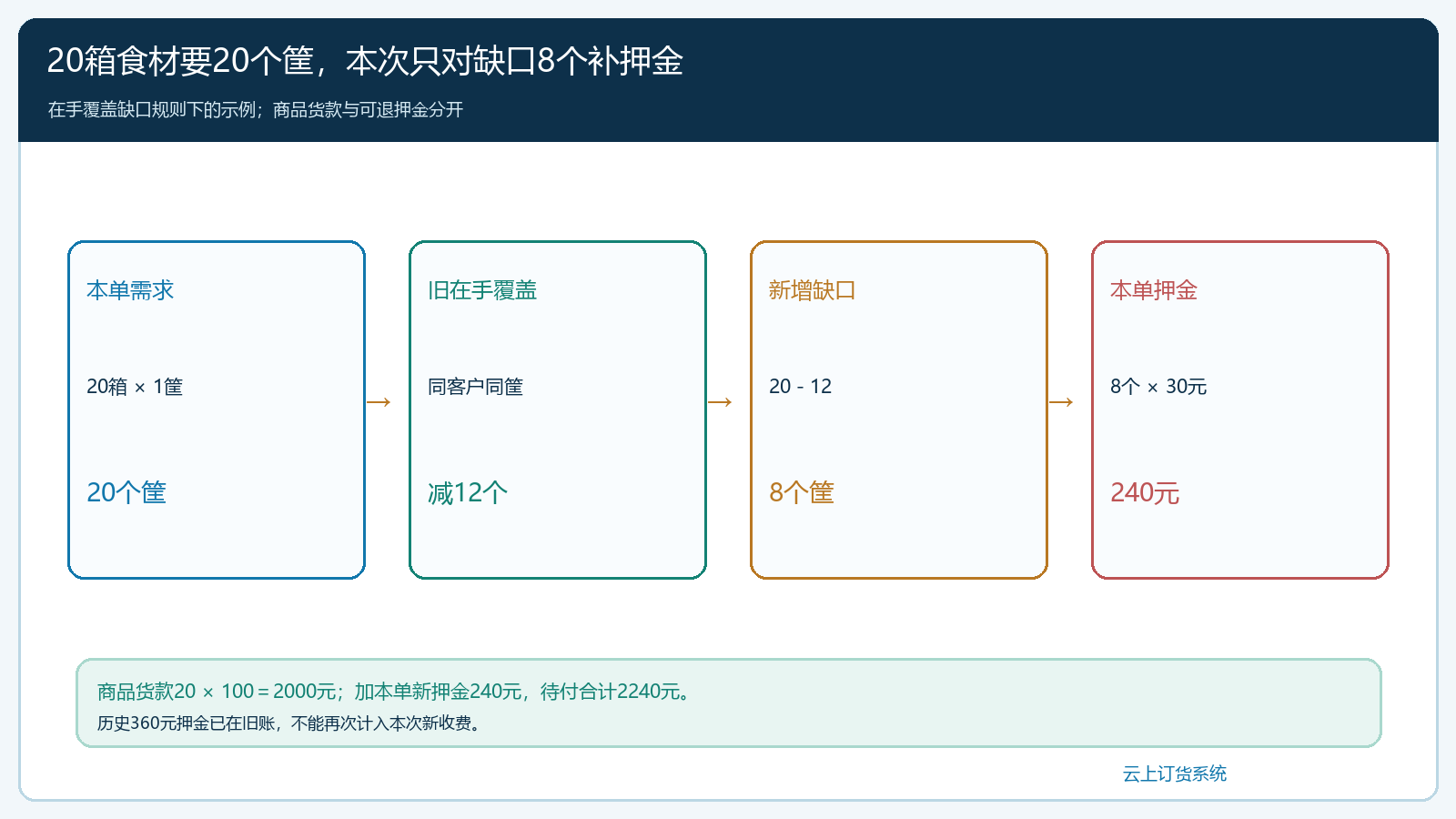Select the formula "20箱 × 1筐"
This screenshot has width=1456, height=819.
coord(135,387)
